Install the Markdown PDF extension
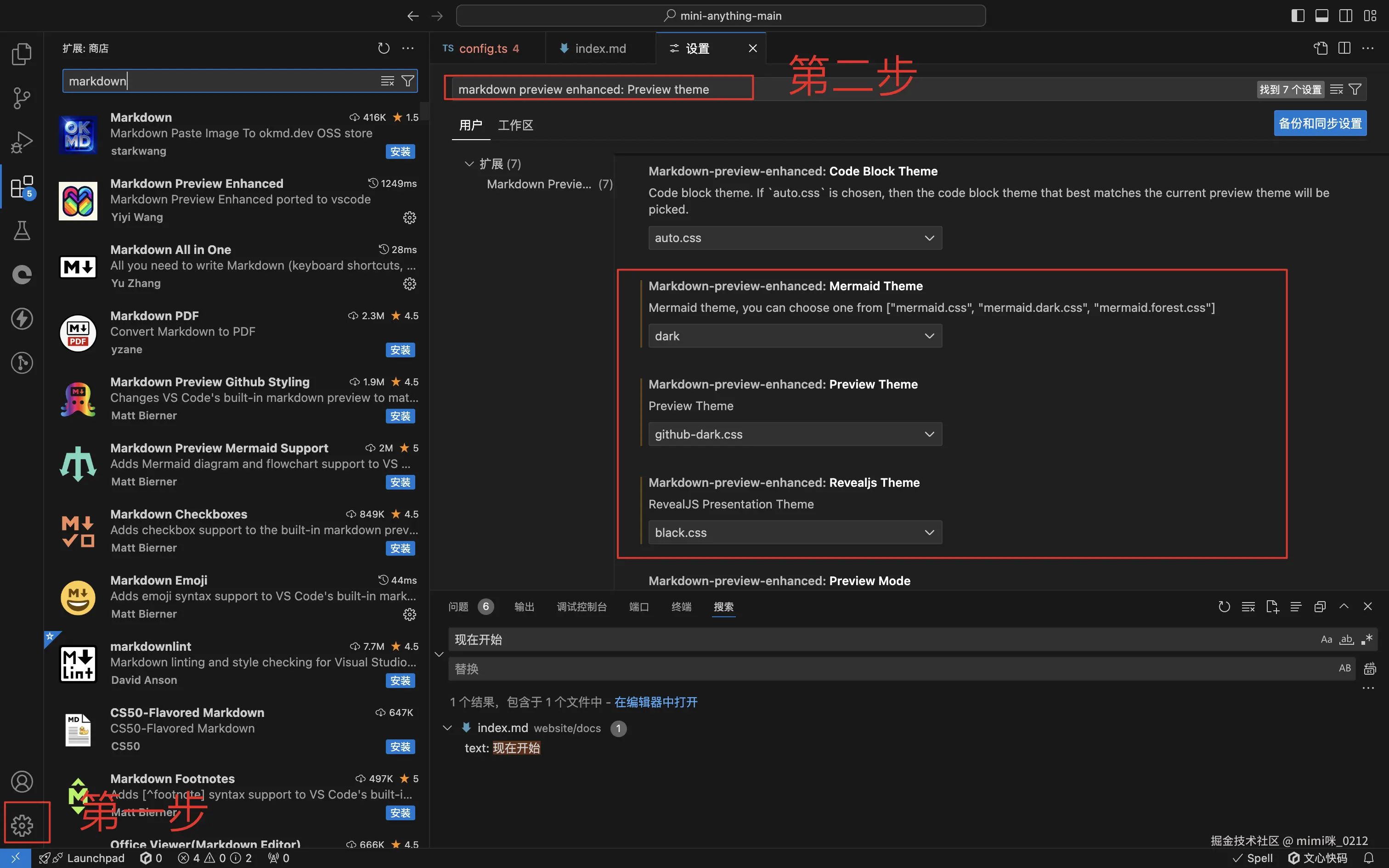1389x868 pixels. click(400, 350)
